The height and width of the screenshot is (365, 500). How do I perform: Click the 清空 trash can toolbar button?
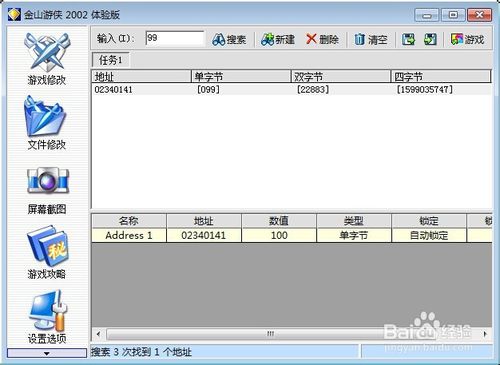pos(371,40)
